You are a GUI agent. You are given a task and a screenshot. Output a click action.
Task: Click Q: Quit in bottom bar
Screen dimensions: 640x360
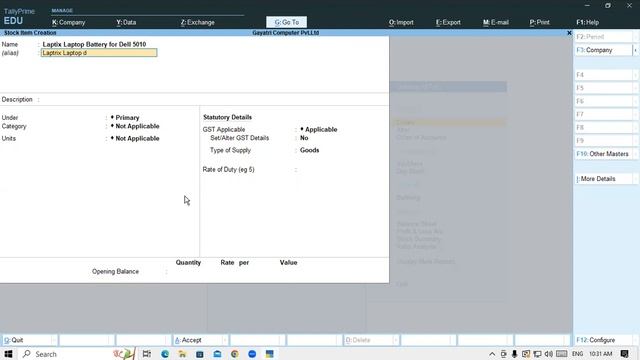click(29, 340)
